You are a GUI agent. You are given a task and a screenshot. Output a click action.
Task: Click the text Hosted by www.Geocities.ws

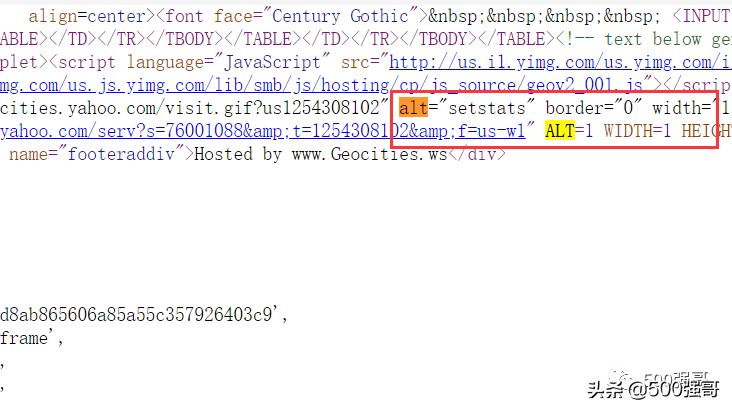point(320,154)
